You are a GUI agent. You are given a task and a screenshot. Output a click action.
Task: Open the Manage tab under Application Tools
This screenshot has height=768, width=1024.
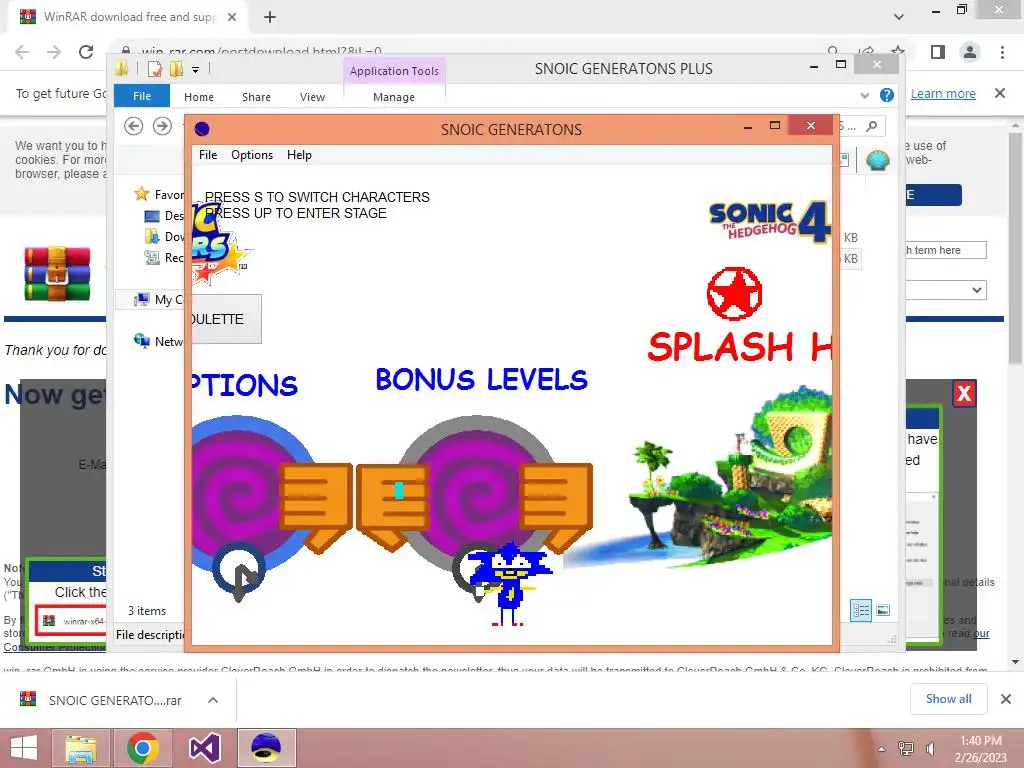point(394,97)
